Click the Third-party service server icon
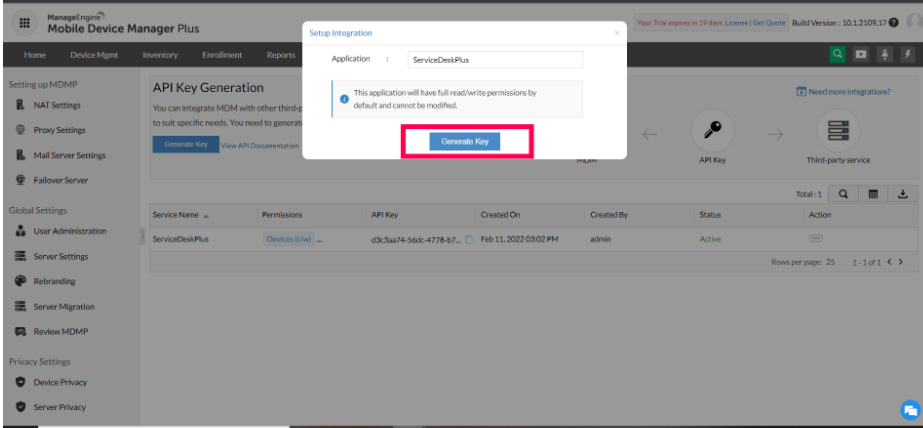Screen dimensions: 923x428 coord(838,131)
